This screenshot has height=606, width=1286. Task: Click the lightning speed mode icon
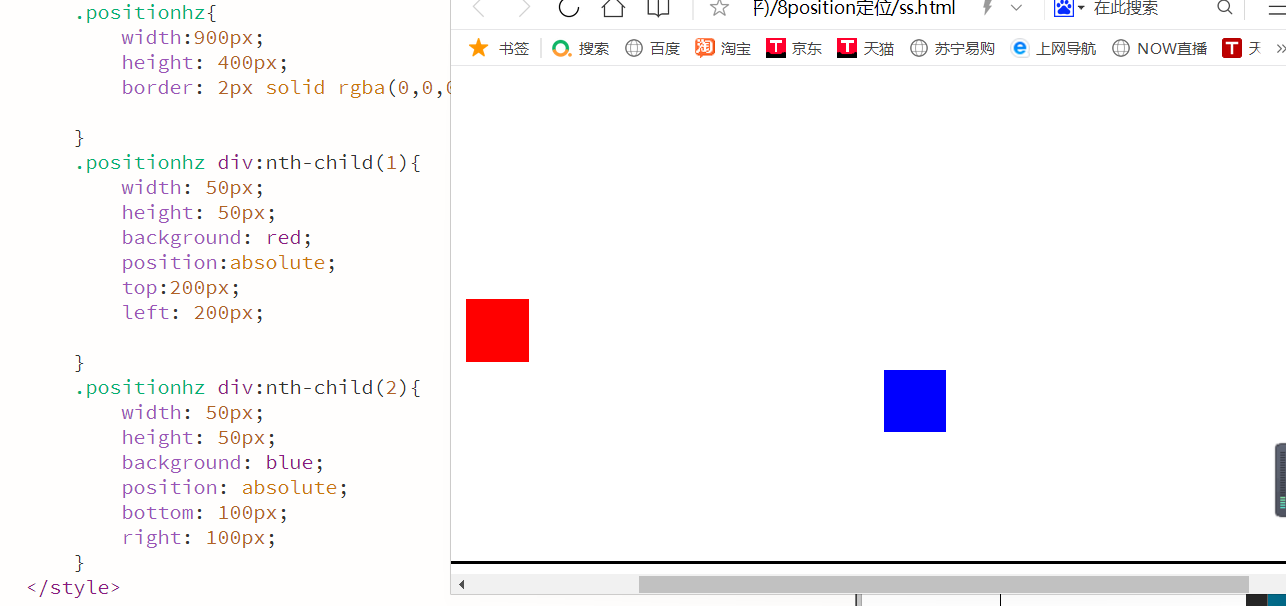(987, 8)
